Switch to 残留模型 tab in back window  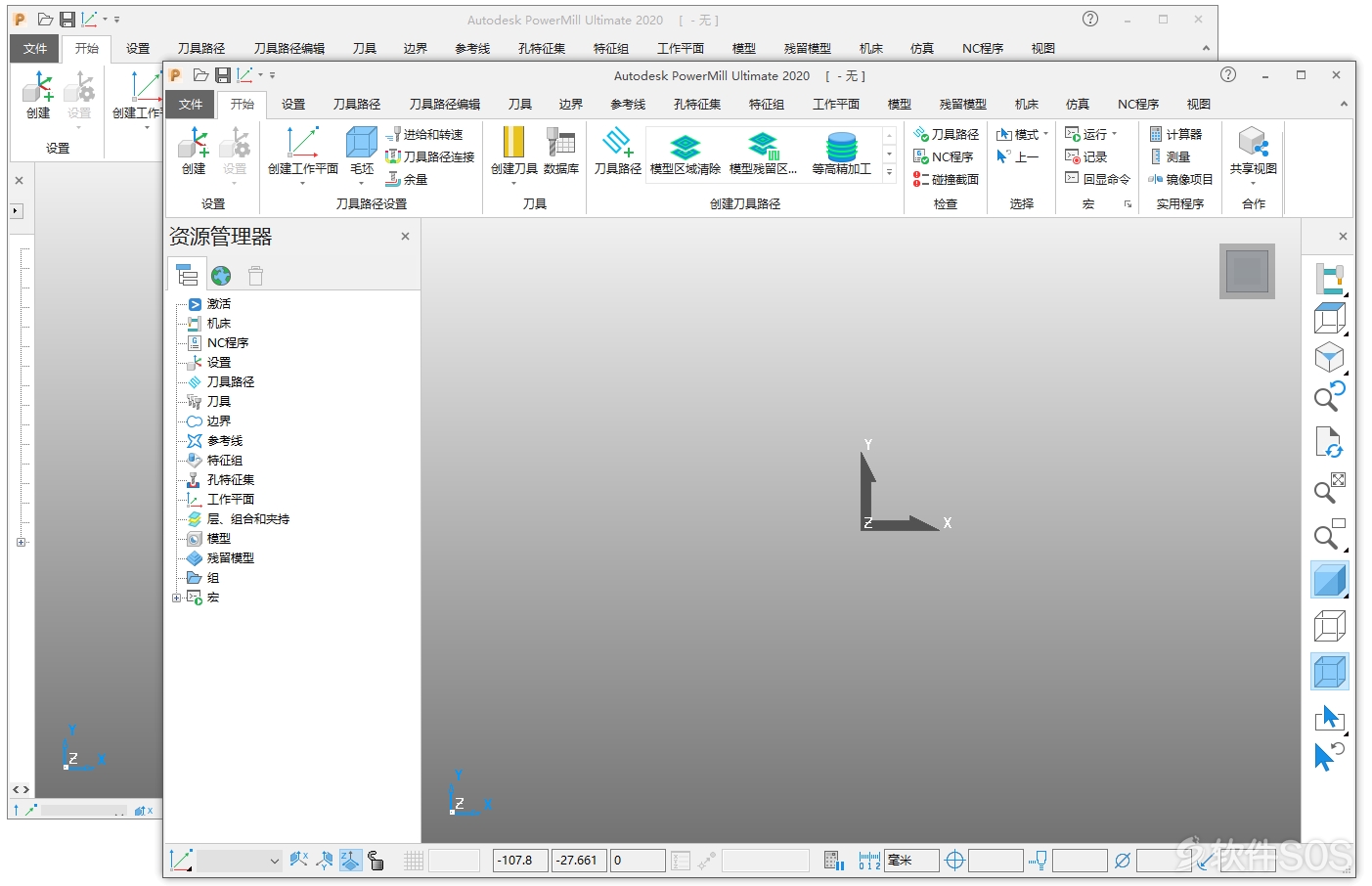(x=807, y=48)
